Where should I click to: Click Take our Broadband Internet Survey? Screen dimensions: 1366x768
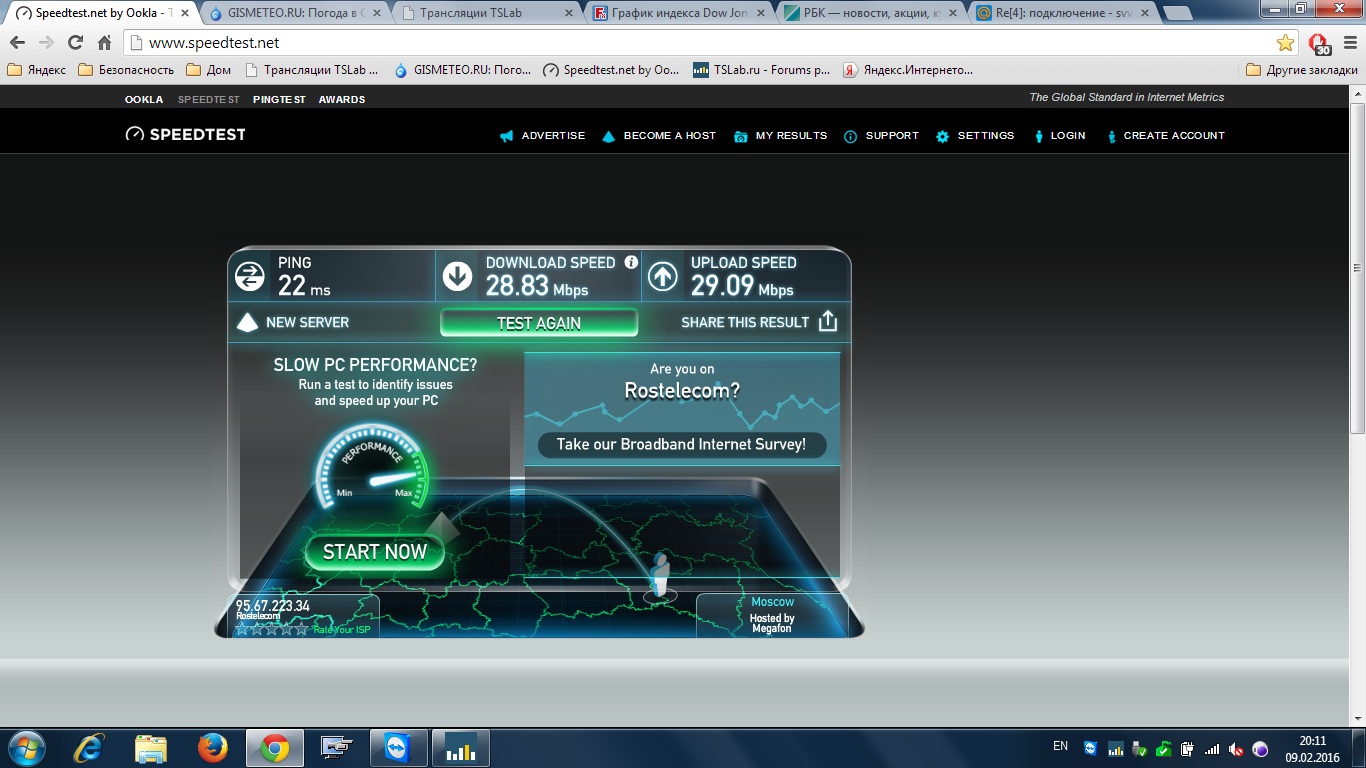681,444
